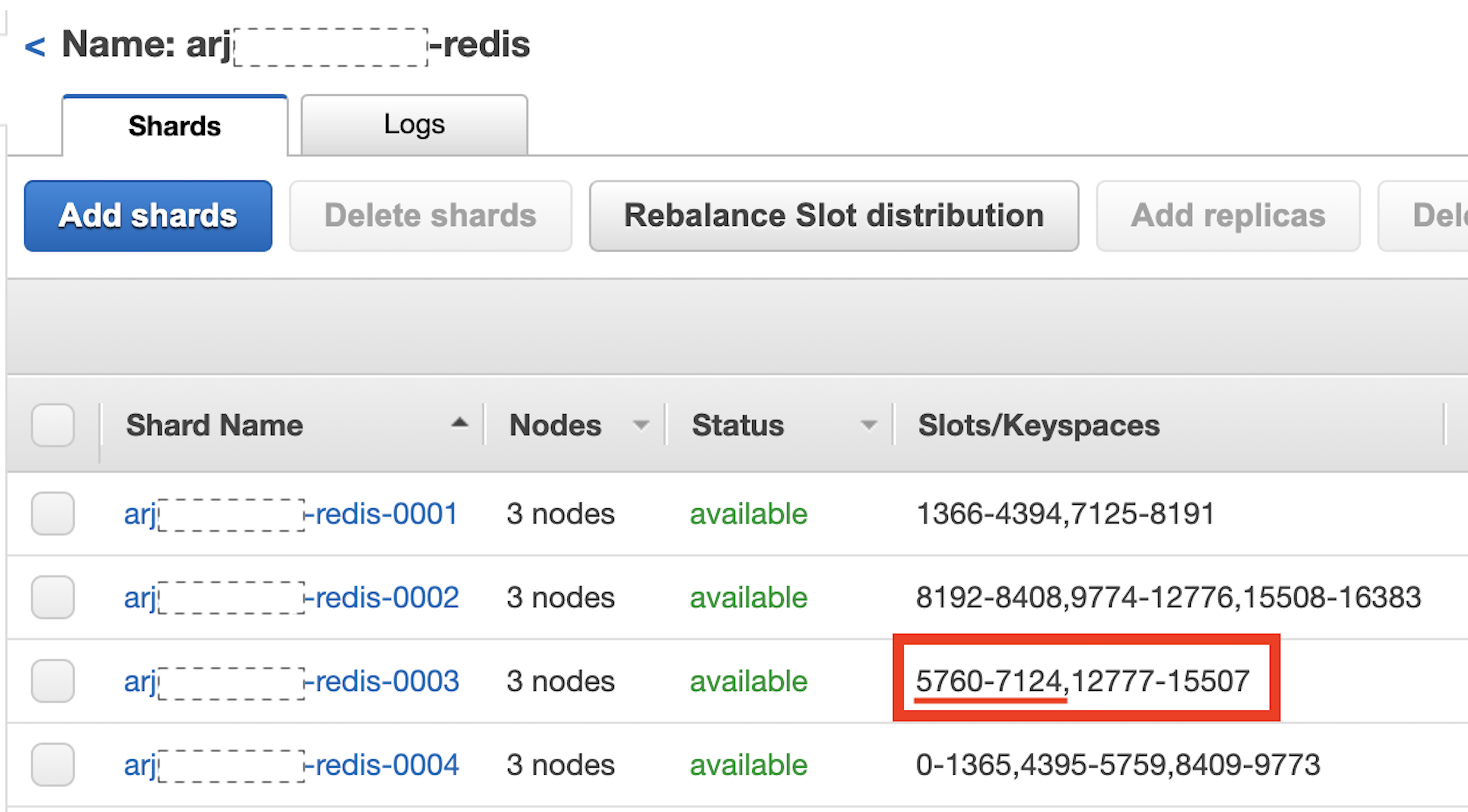Tick the redis-0004 shard checkbox

click(52, 764)
